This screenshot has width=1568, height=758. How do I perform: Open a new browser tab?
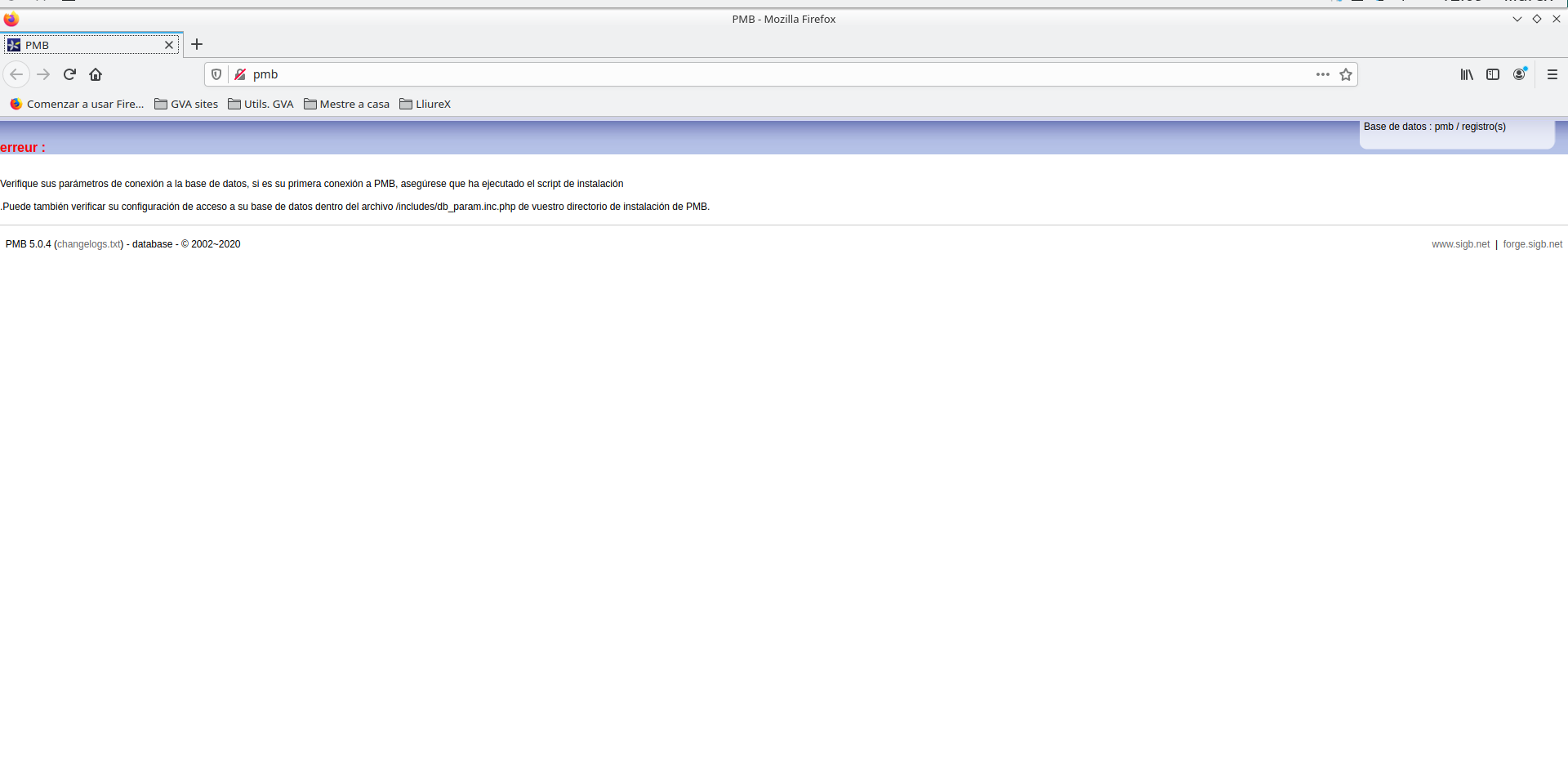pos(197,44)
